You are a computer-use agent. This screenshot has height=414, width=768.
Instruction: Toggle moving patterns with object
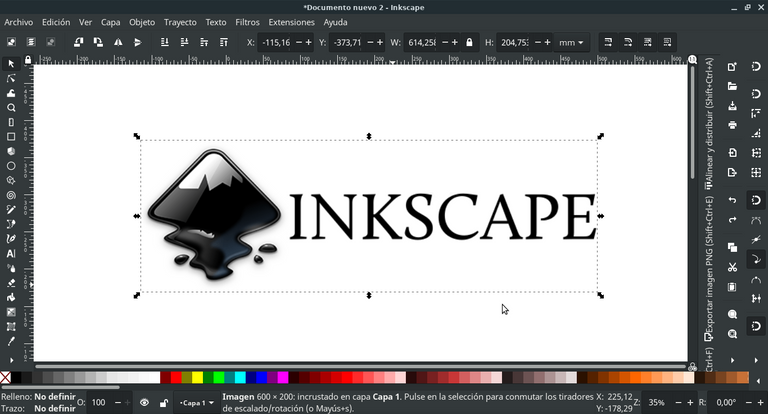pyautogui.click(x=667, y=43)
